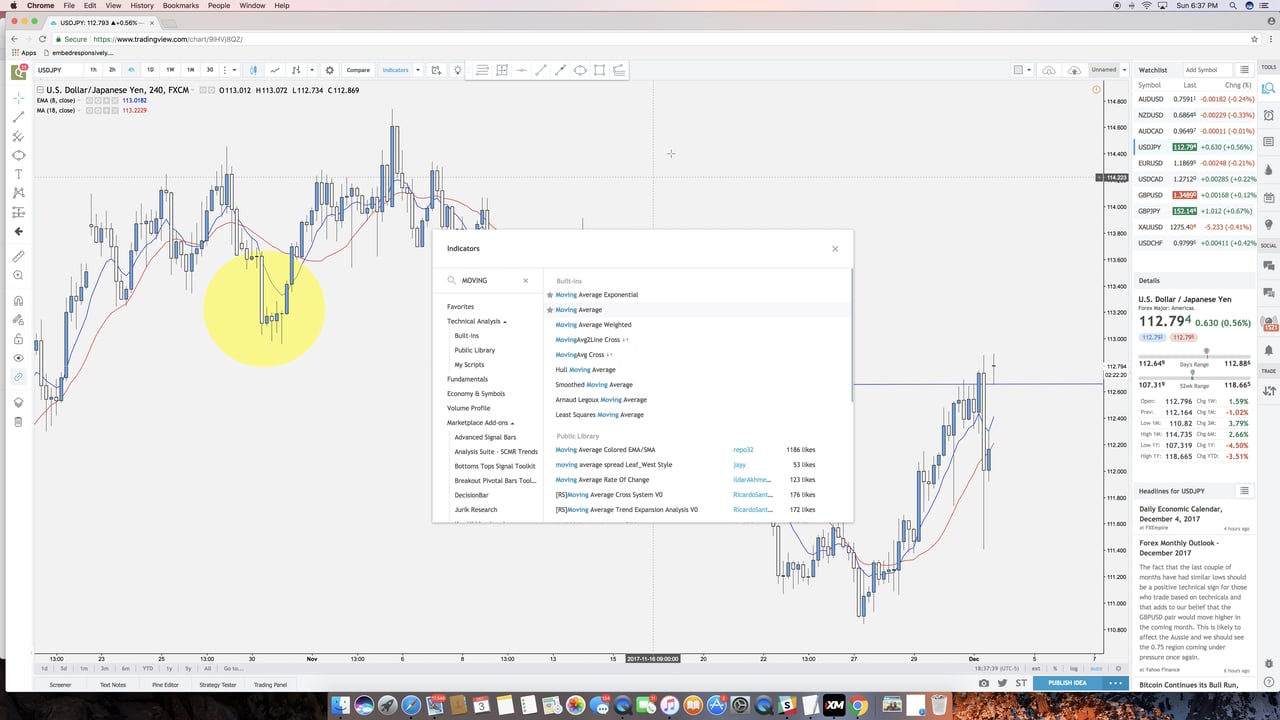This screenshot has width=1280, height=720.
Task: Open the History menu in menu bar
Action: point(142,6)
